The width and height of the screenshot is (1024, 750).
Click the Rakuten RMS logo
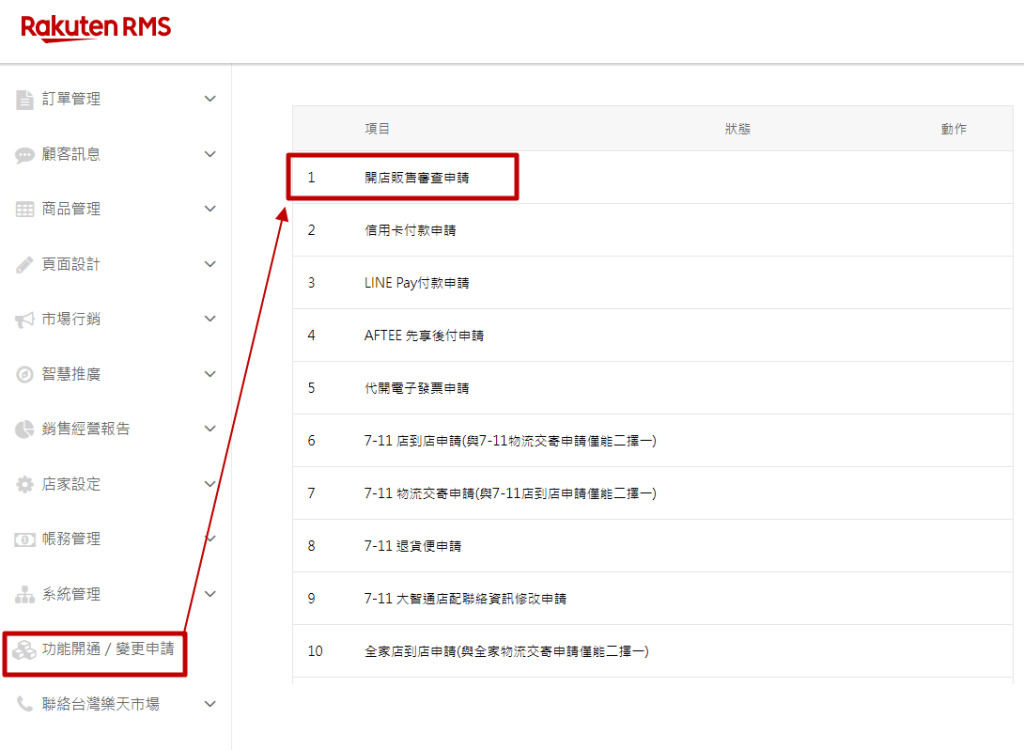coord(96,27)
